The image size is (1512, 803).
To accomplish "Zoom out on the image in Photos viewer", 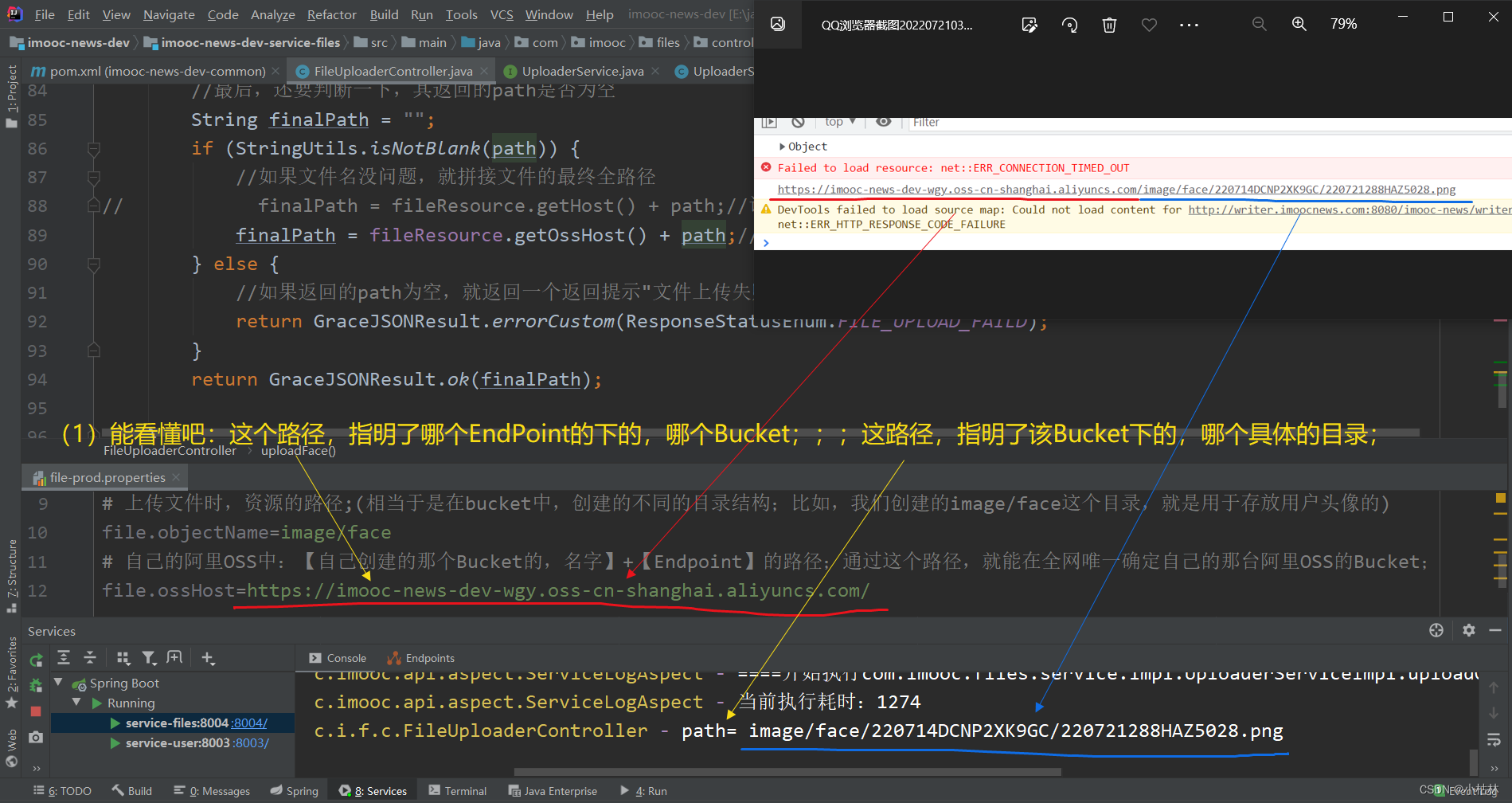I will 1259,24.
